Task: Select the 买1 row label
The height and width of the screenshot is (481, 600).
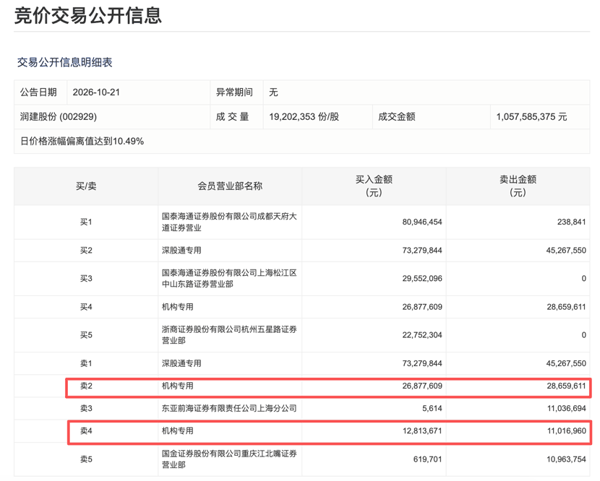Action: [86, 222]
